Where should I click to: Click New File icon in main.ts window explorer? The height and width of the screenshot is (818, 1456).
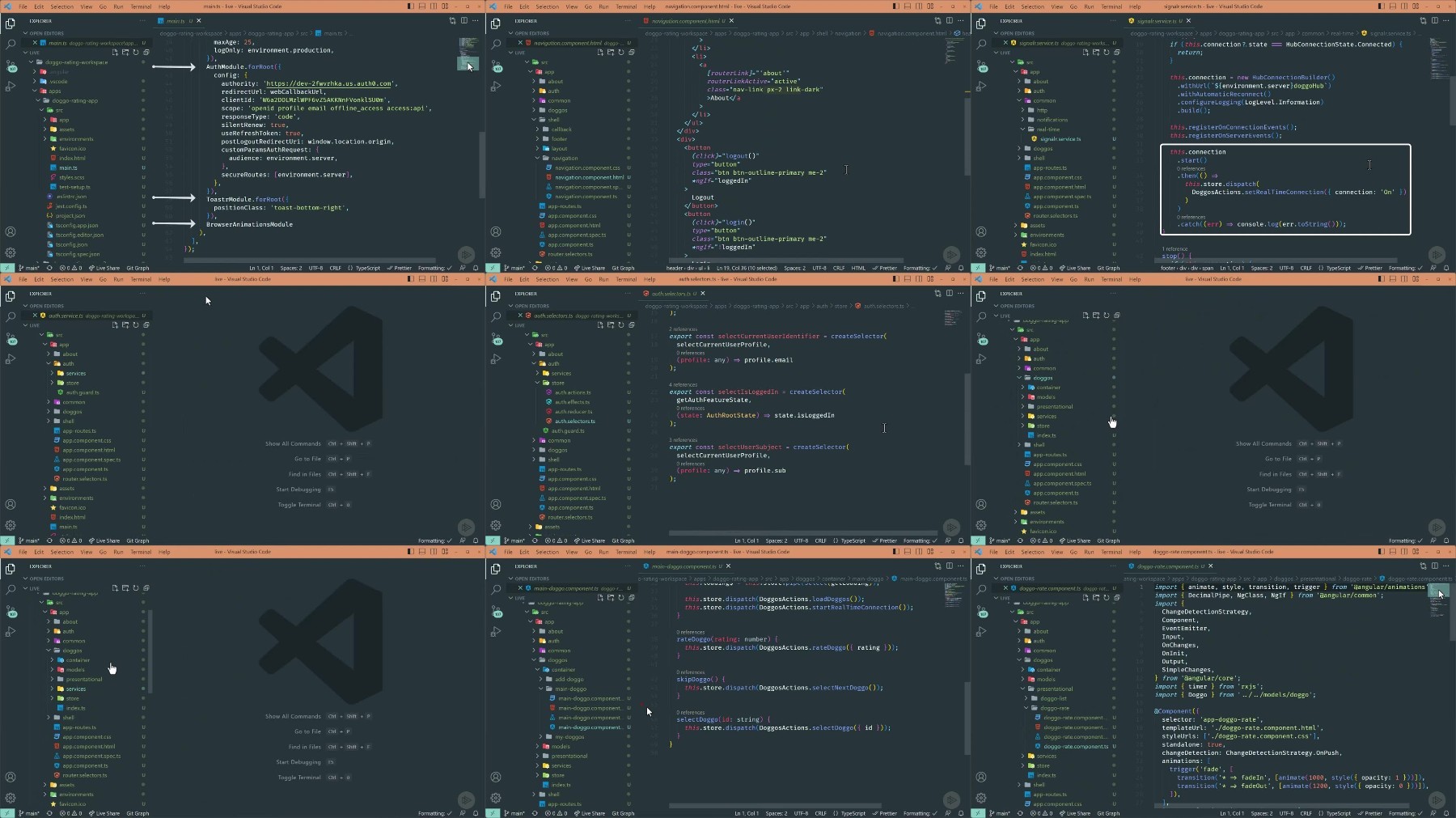click(x=115, y=53)
